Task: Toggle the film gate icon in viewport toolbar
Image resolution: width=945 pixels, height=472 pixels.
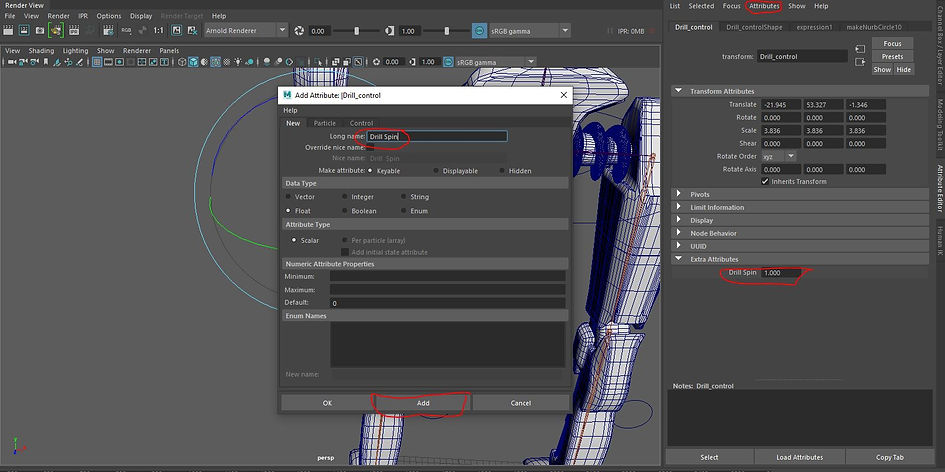Action: coord(108,61)
